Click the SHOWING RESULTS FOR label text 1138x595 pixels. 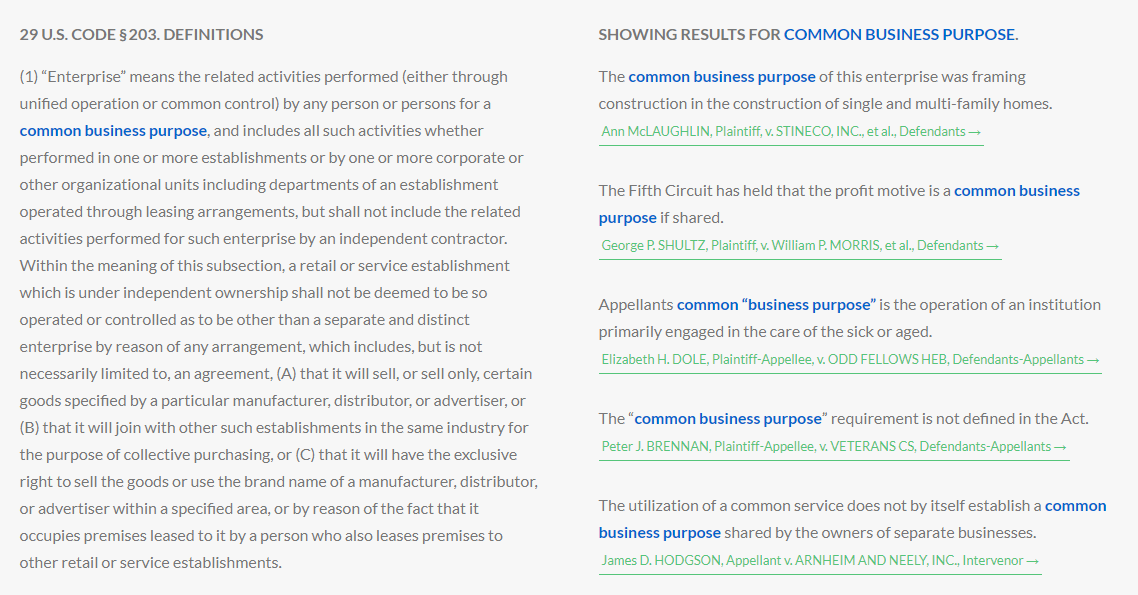coord(689,35)
